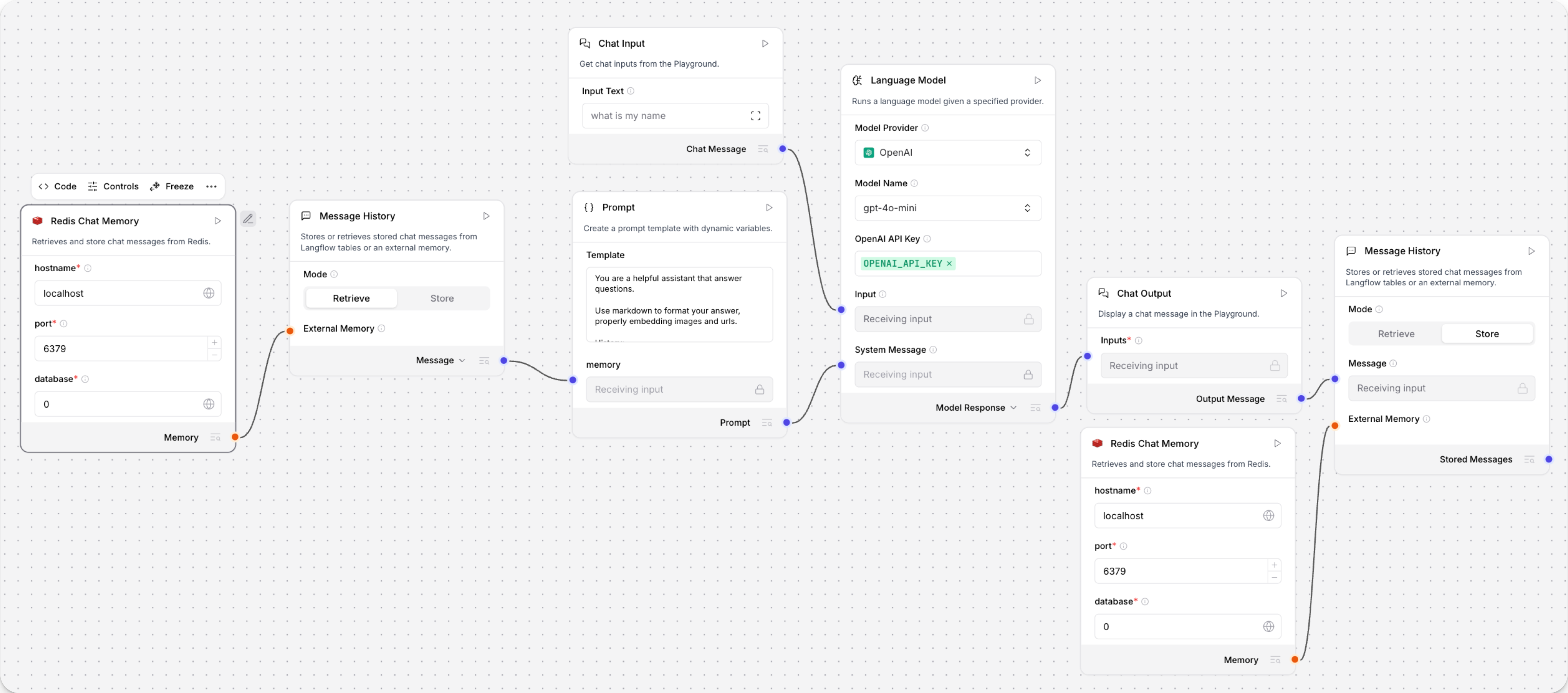Select Retrieve mode in Message History

click(x=350, y=298)
